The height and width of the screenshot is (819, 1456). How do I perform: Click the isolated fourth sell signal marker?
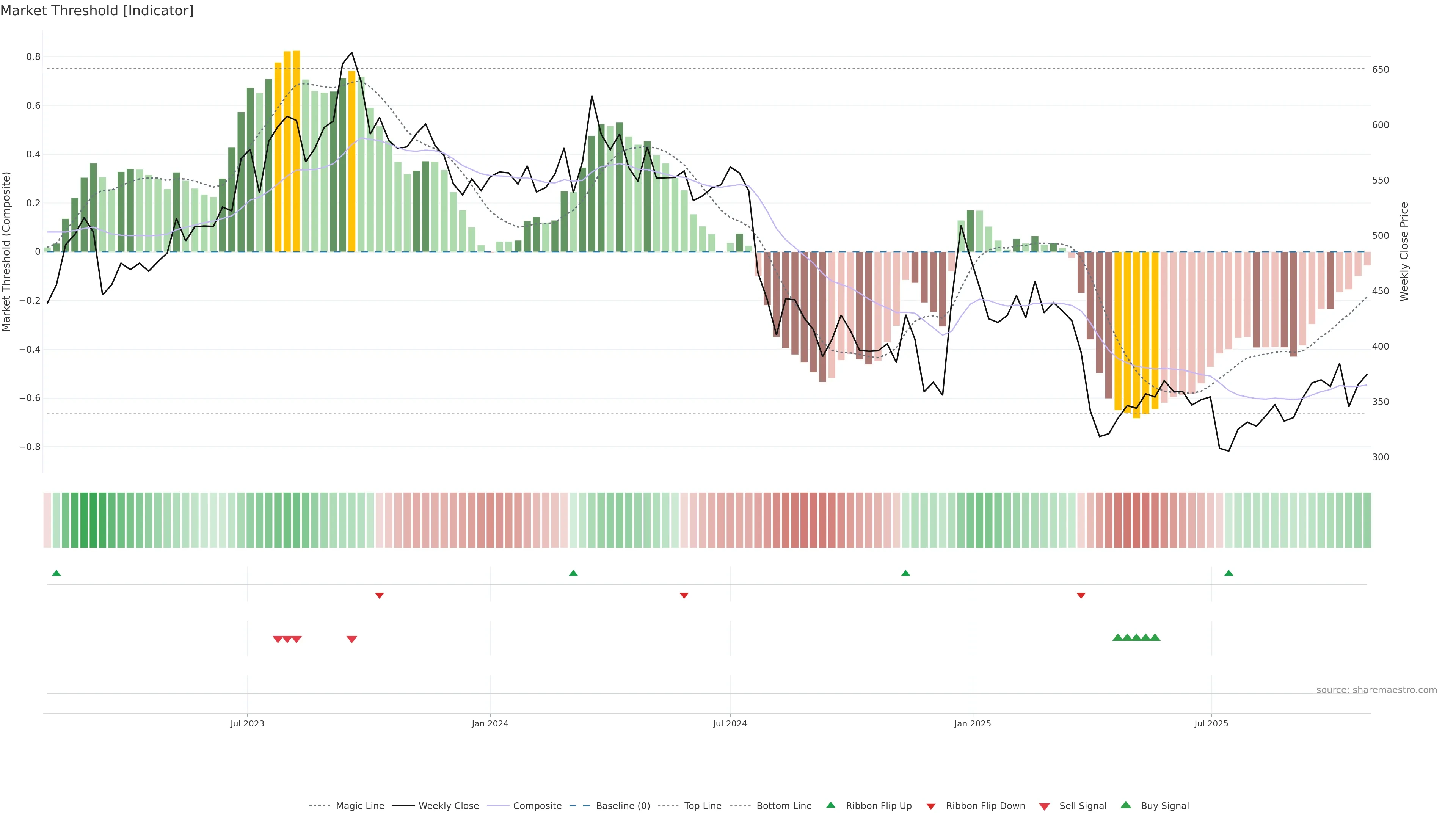click(351, 639)
